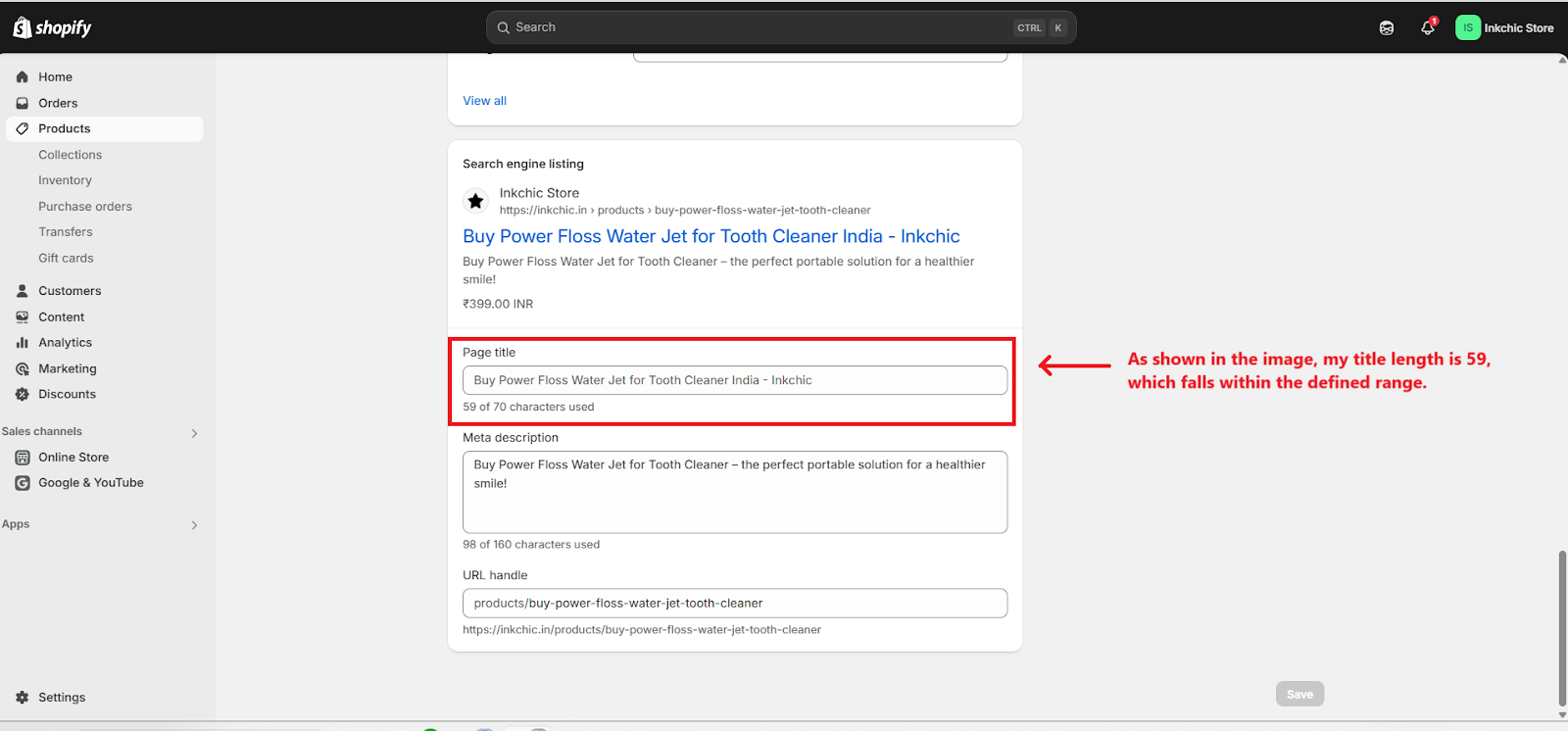The image size is (1568, 731).
Task: Click the URL handle input field
Action: click(x=735, y=604)
